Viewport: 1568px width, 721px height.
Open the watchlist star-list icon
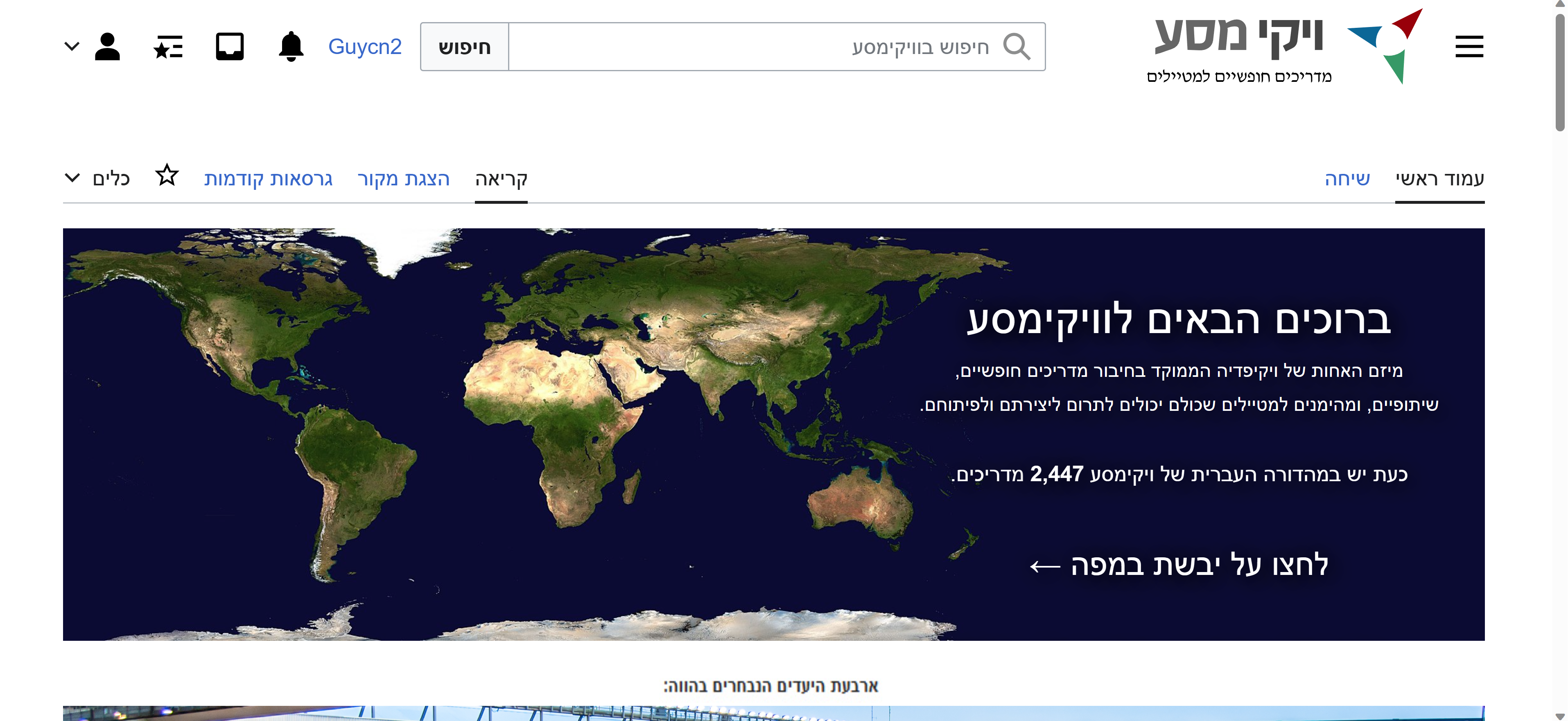[x=169, y=47]
